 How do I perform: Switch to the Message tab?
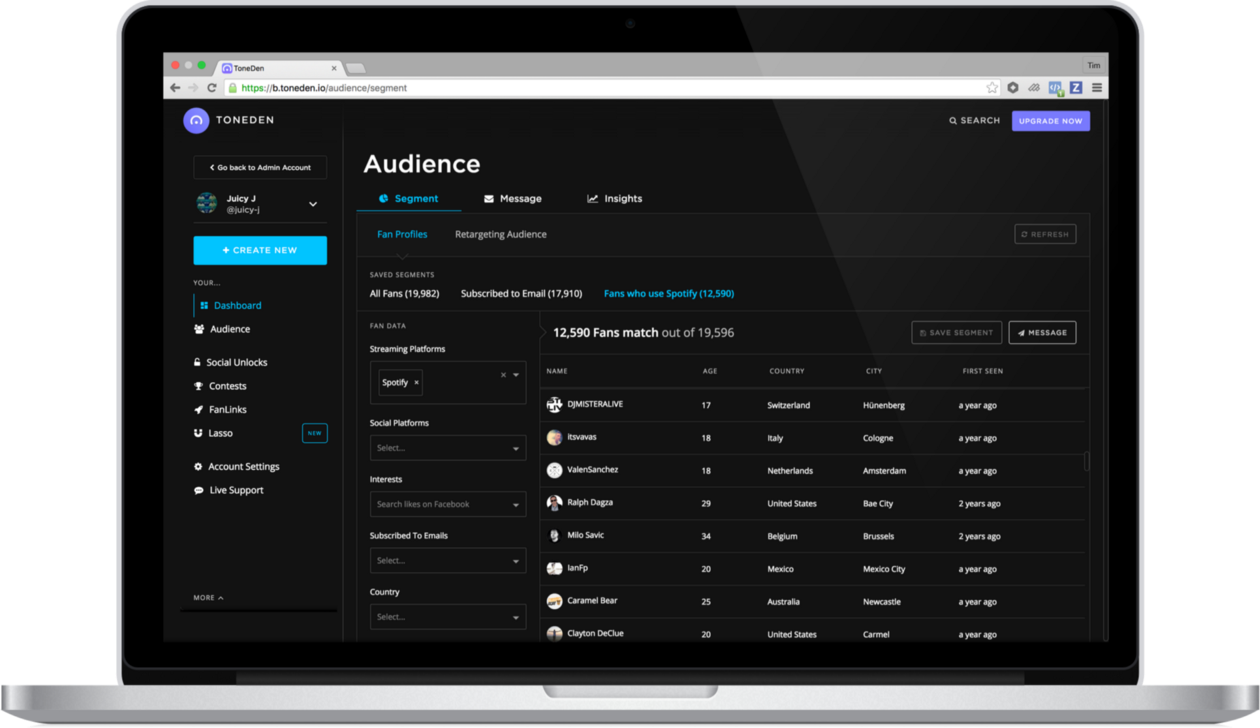coord(513,199)
